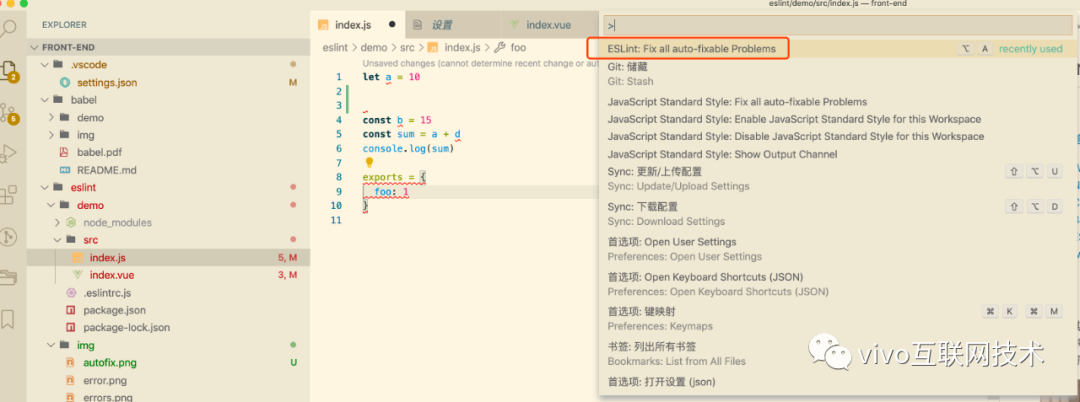Screen dimensions: 1080x402
Task: Click the settings.json file icon
Action: click(x=65, y=83)
